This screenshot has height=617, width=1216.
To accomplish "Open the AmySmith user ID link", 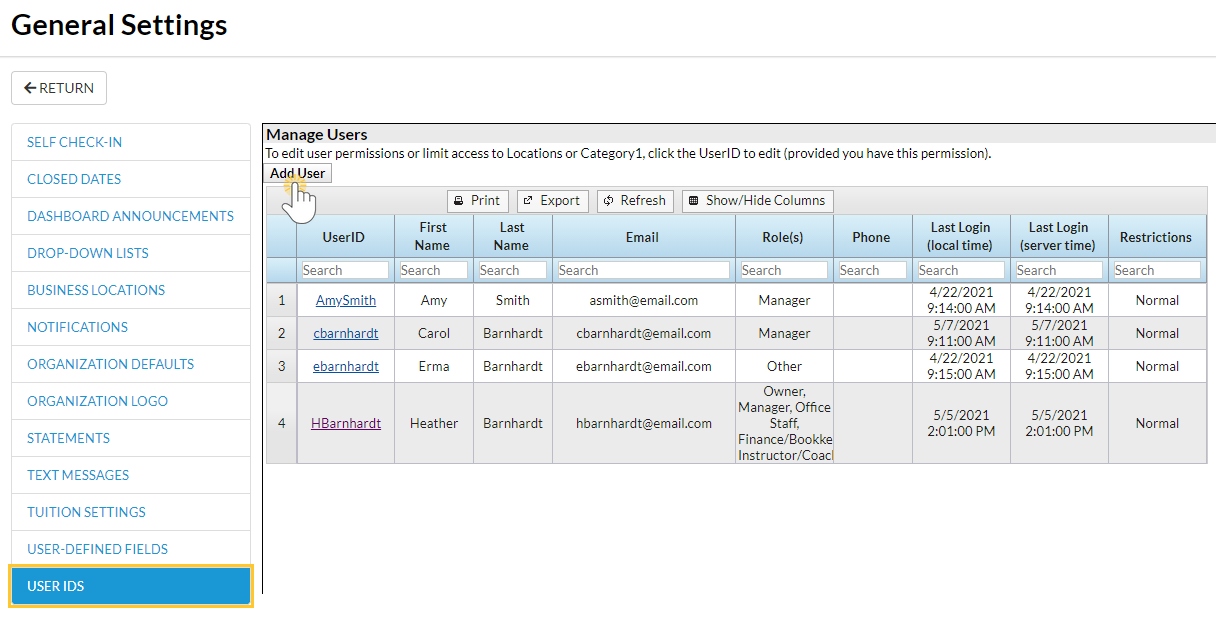I will 346,300.
